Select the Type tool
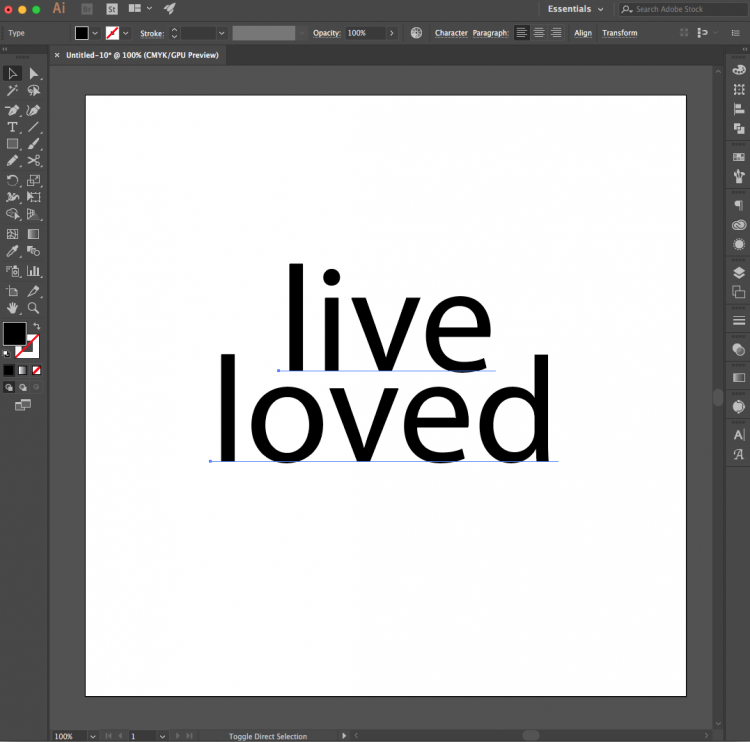The height and width of the screenshot is (742, 750). 12,127
